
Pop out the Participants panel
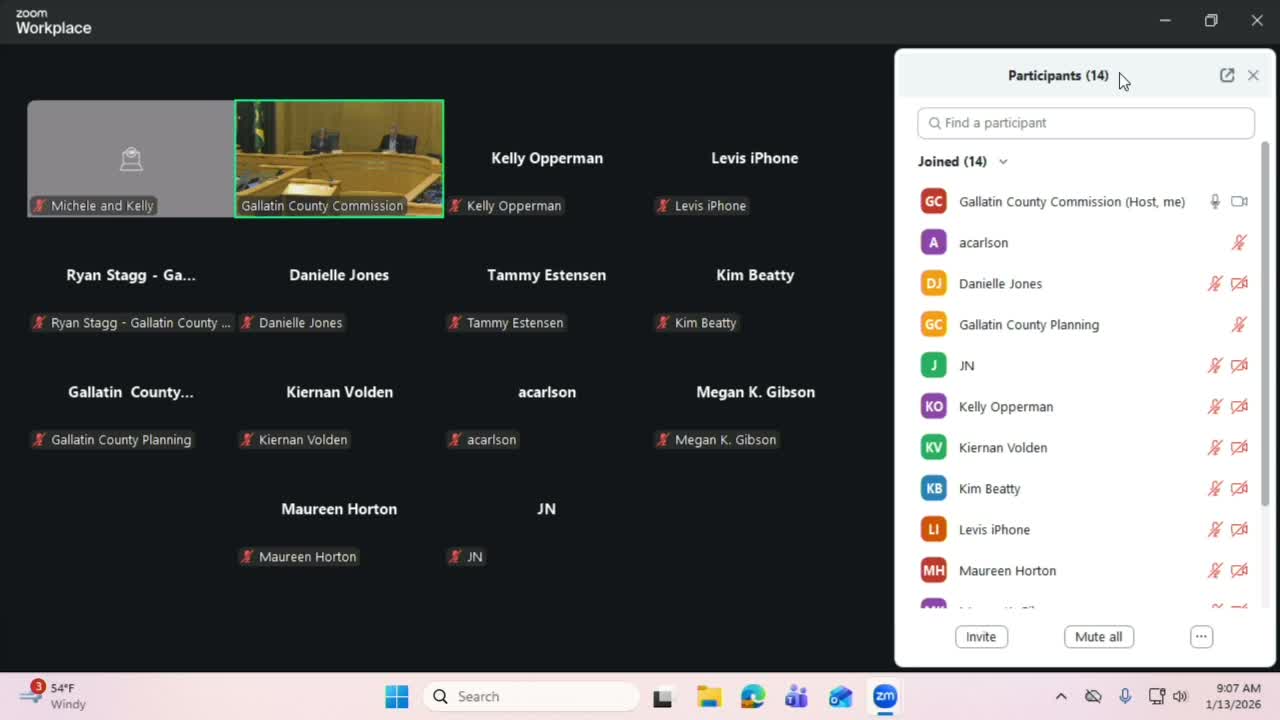(x=1227, y=75)
